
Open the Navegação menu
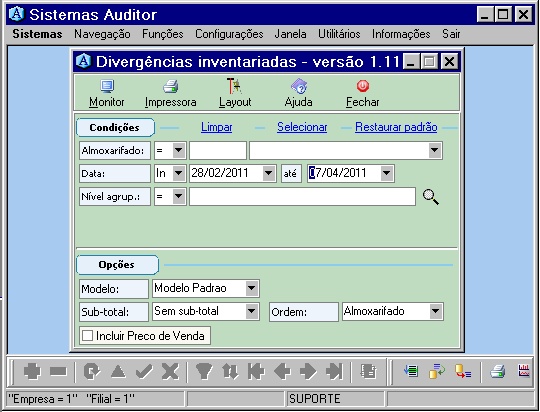(102, 34)
